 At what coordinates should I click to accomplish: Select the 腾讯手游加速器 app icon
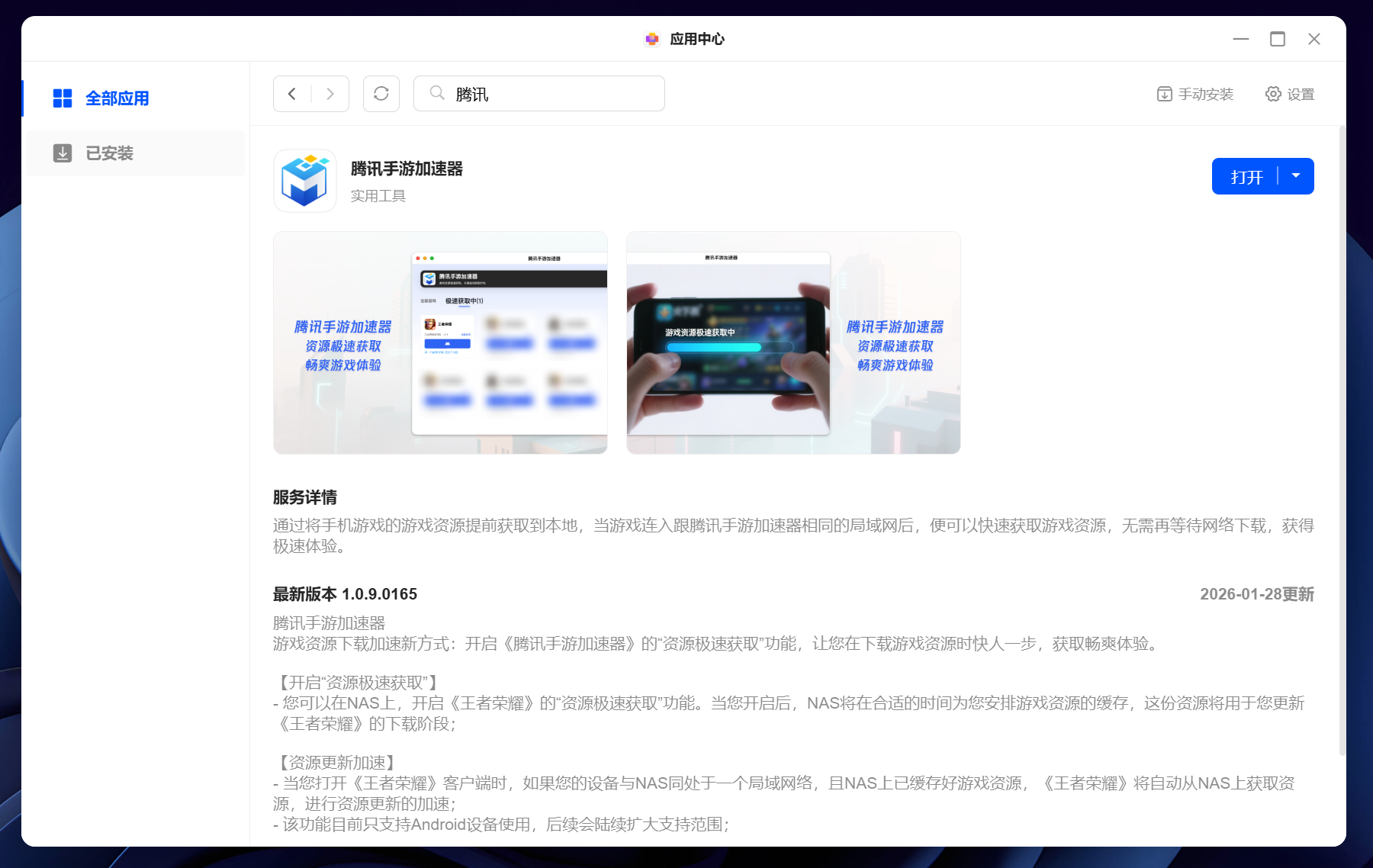click(304, 181)
